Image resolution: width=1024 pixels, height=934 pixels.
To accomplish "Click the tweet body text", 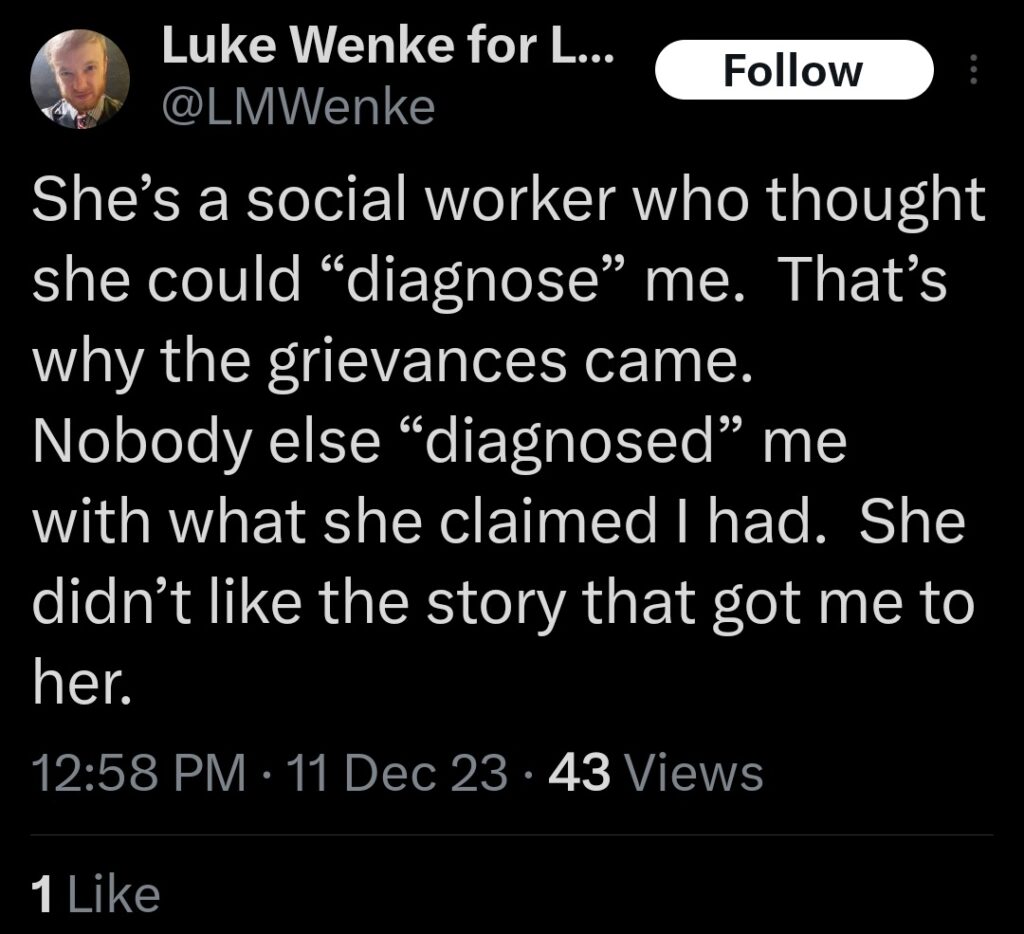I will pos(500,440).
